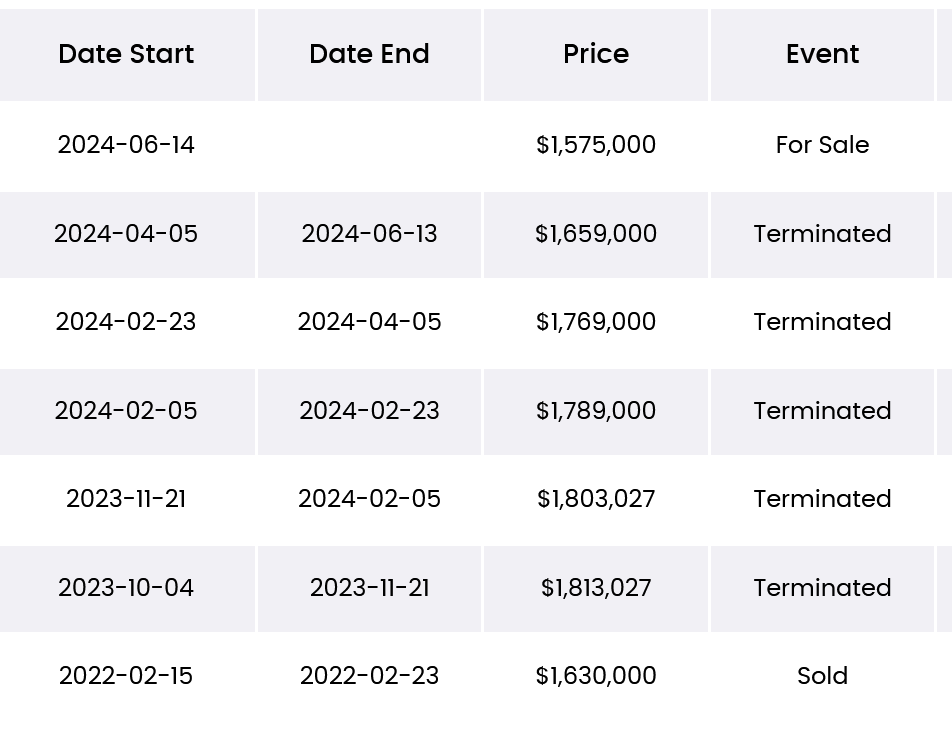Select the $1,769,000 price cell
The height and width of the screenshot is (738, 952).
tap(596, 322)
